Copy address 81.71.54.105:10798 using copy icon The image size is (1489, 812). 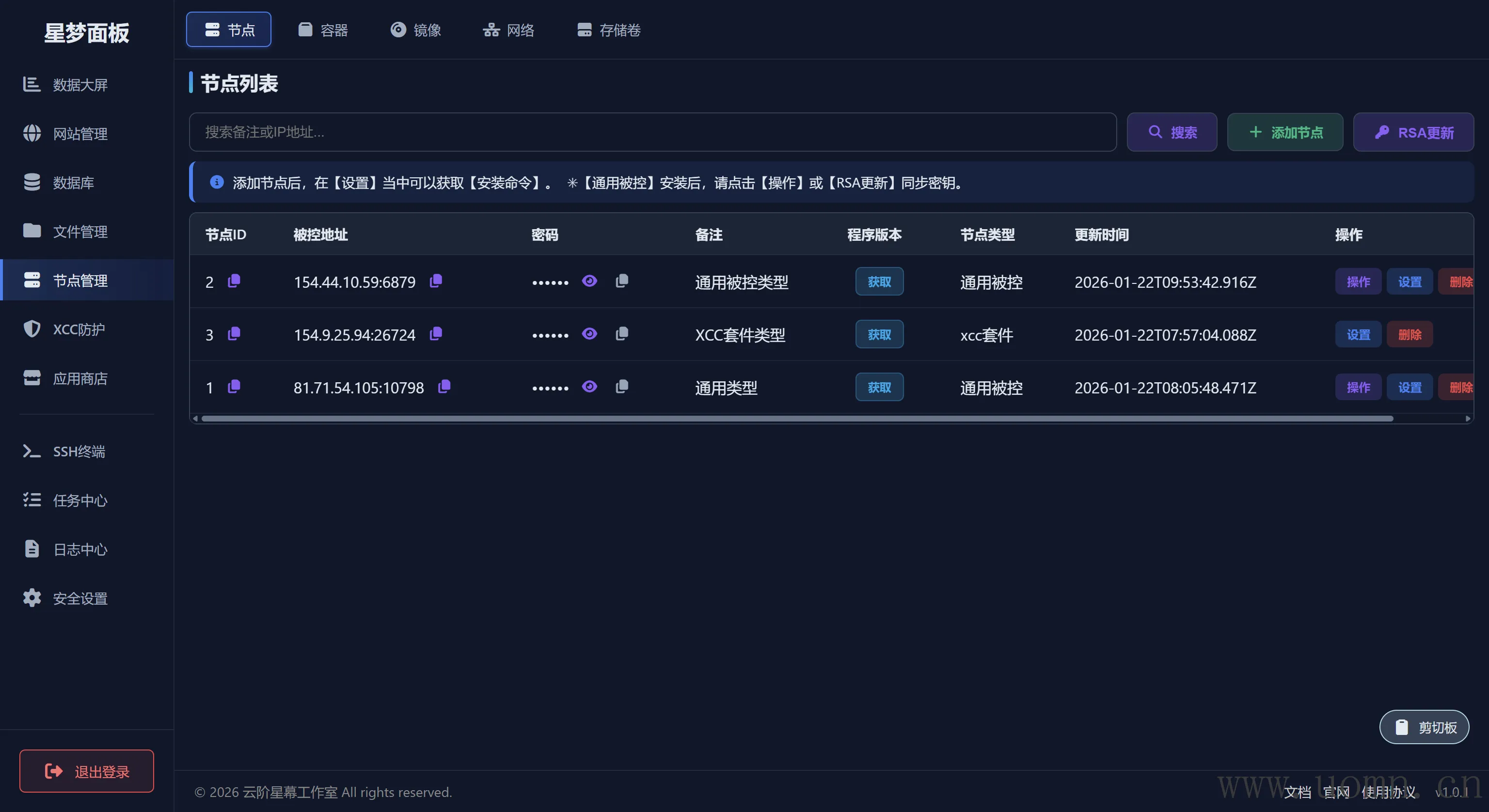444,387
